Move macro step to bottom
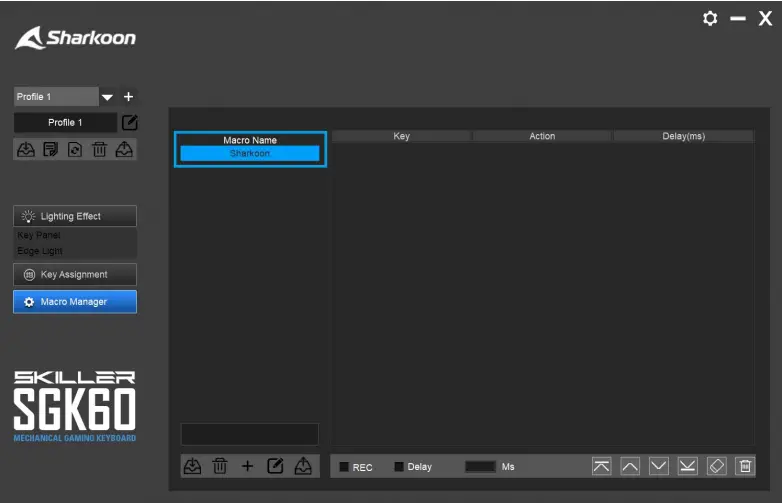Viewport: 782px width, 503px height. [x=688, y=467]
